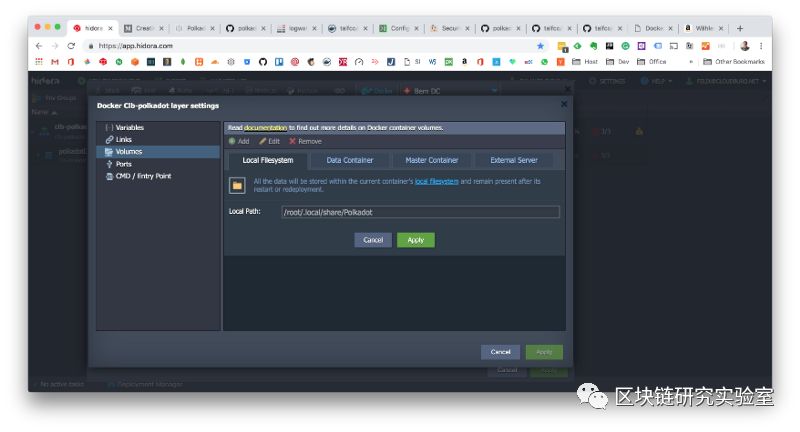Open the Apps grid in bookmarks bar
Screen dimensions: 800x432
pyautogui.click(x=39, y=62)
